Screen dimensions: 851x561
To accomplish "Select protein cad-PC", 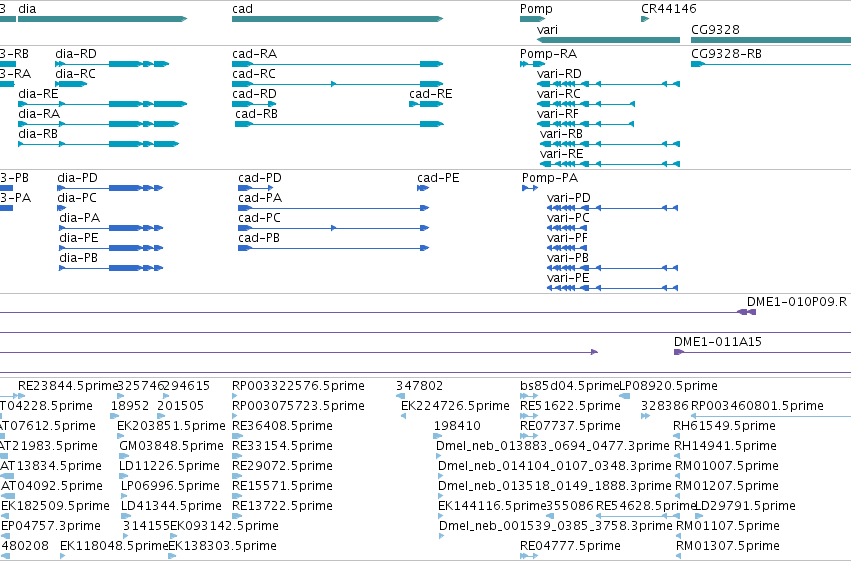I will coord(334,228).
